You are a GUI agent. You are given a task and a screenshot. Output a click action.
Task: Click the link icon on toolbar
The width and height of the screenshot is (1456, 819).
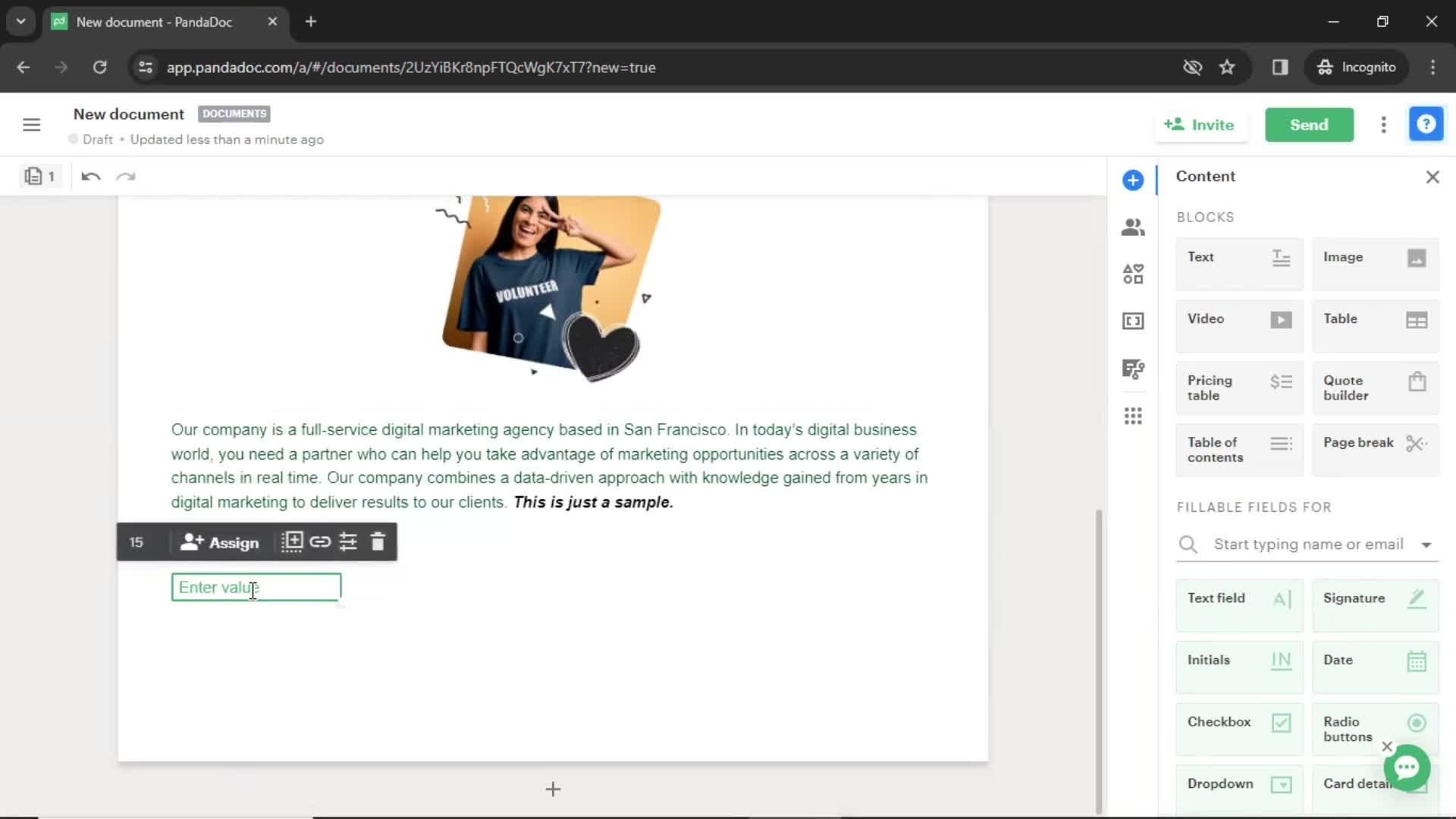[x=320, y=541]
